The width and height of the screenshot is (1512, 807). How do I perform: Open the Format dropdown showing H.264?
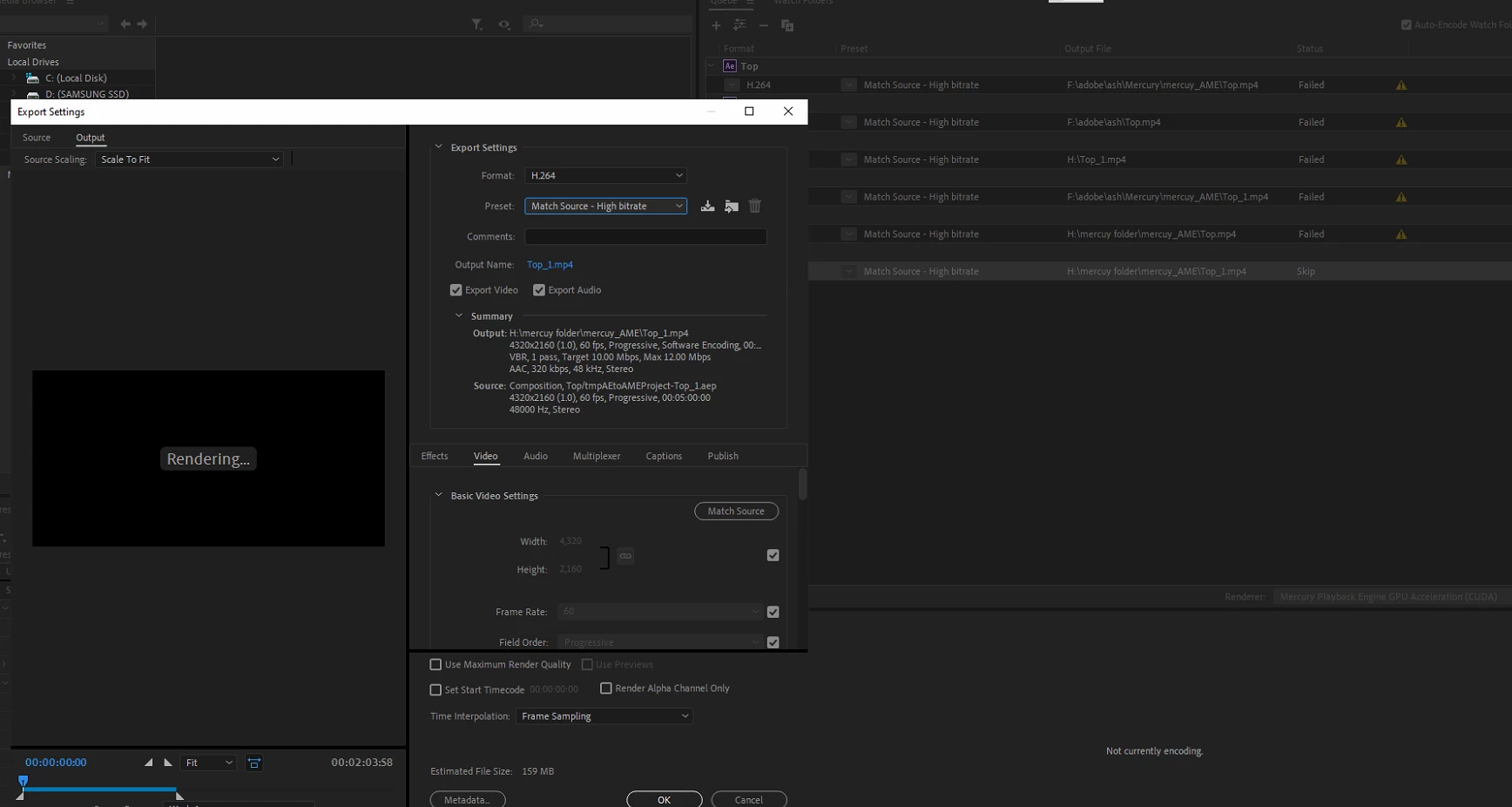tap(605, 176)
